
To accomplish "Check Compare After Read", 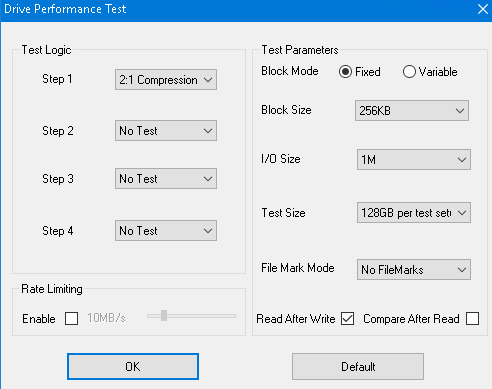I will pos(473,318).
